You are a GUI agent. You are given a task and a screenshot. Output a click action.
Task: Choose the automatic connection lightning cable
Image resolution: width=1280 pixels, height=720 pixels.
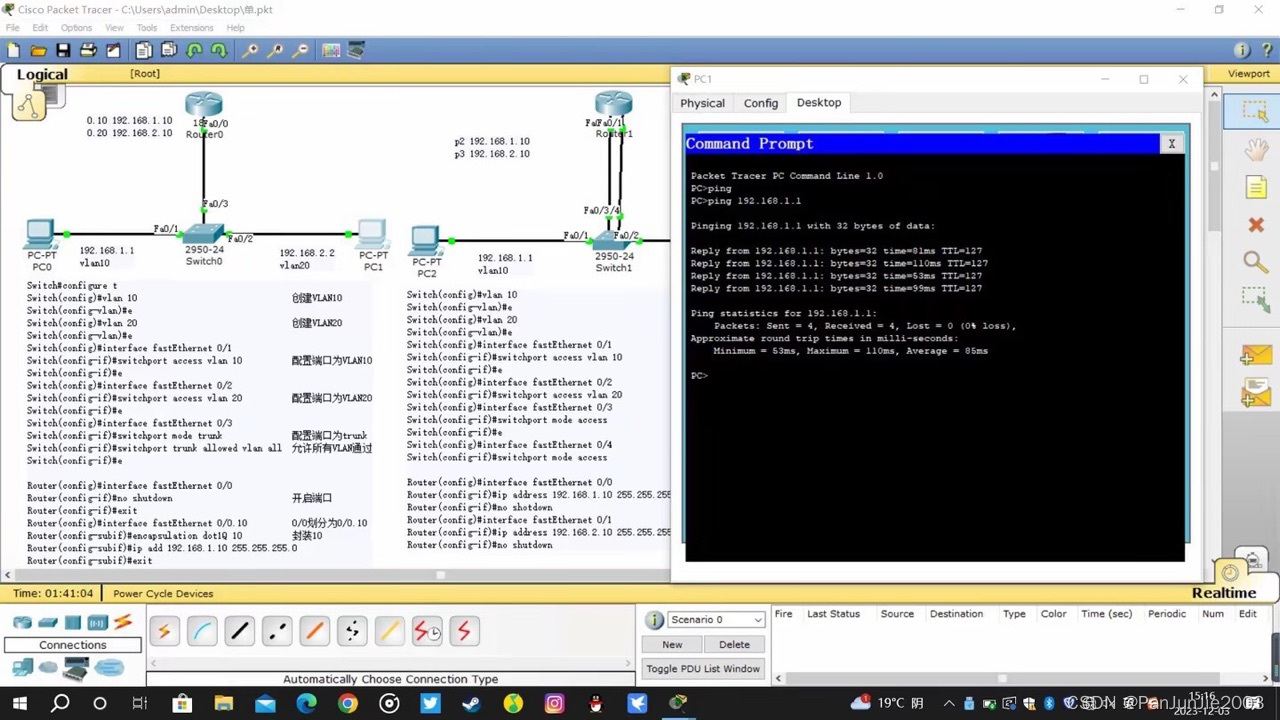click(x=164, y=631)
